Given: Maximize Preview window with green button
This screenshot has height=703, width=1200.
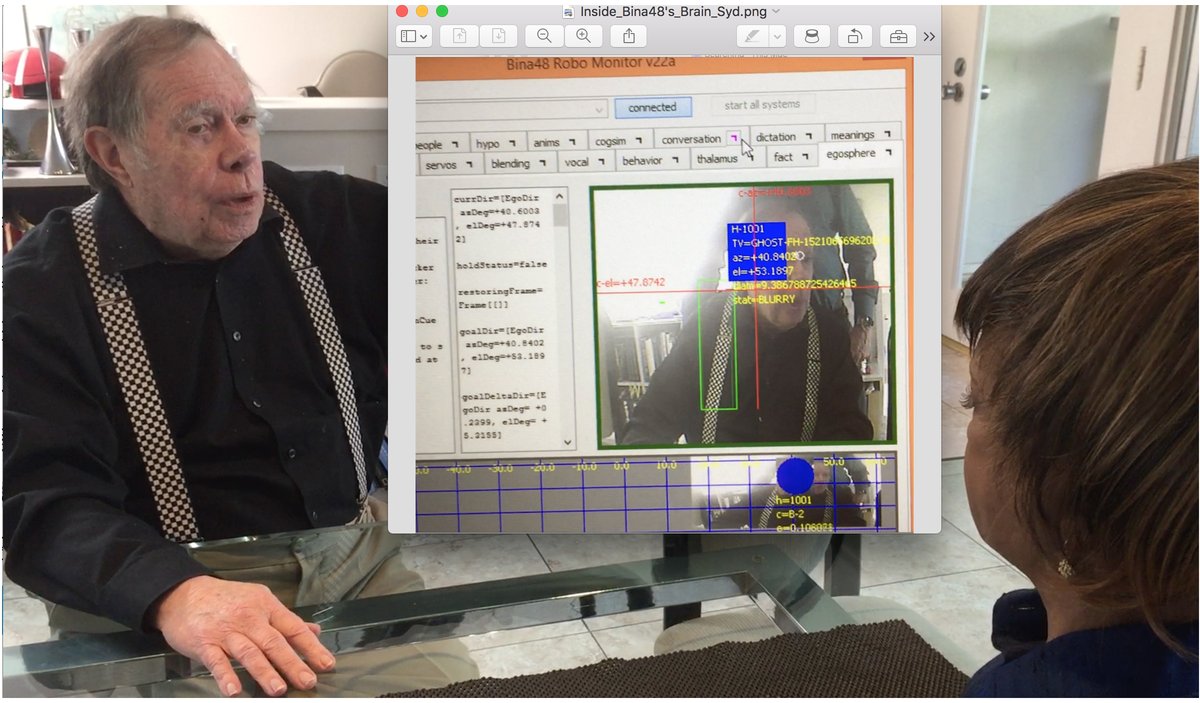Looking at the screenshot, I should coord(442,11).
